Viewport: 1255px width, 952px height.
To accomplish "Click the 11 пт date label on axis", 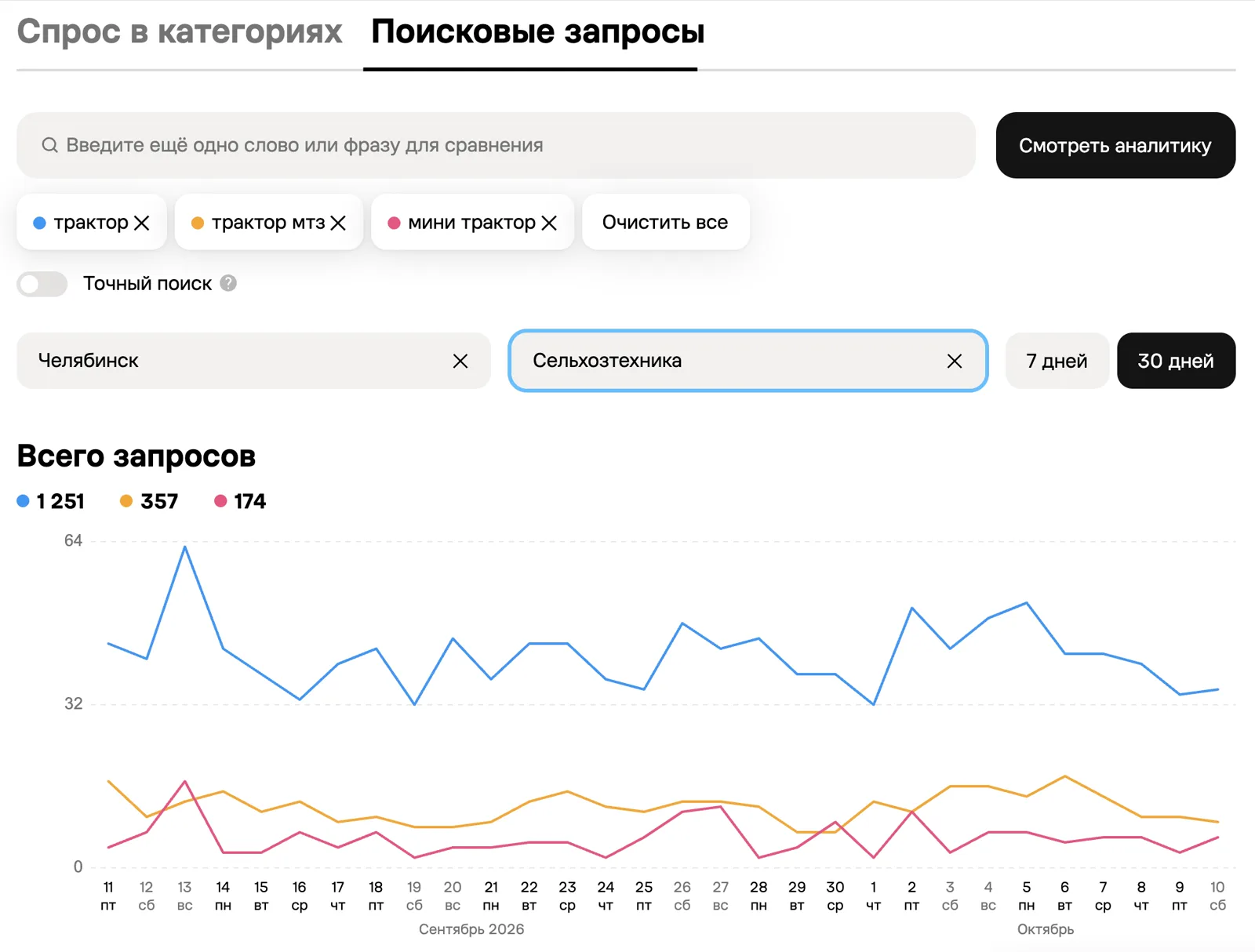I will (108, 896).
